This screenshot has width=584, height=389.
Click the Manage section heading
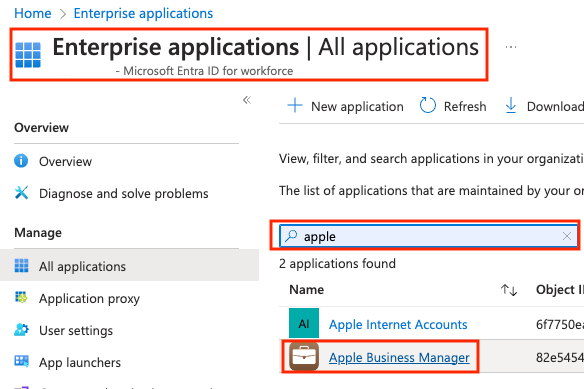pos(38,233)
